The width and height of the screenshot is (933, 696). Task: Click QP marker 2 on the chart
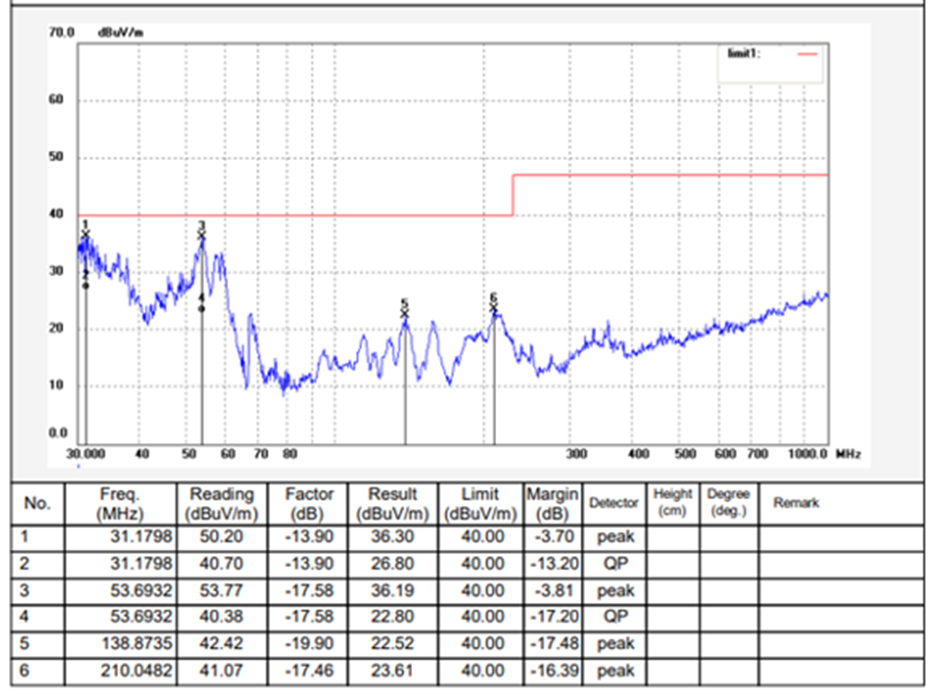pyautogui.click(x=86, y=286)
